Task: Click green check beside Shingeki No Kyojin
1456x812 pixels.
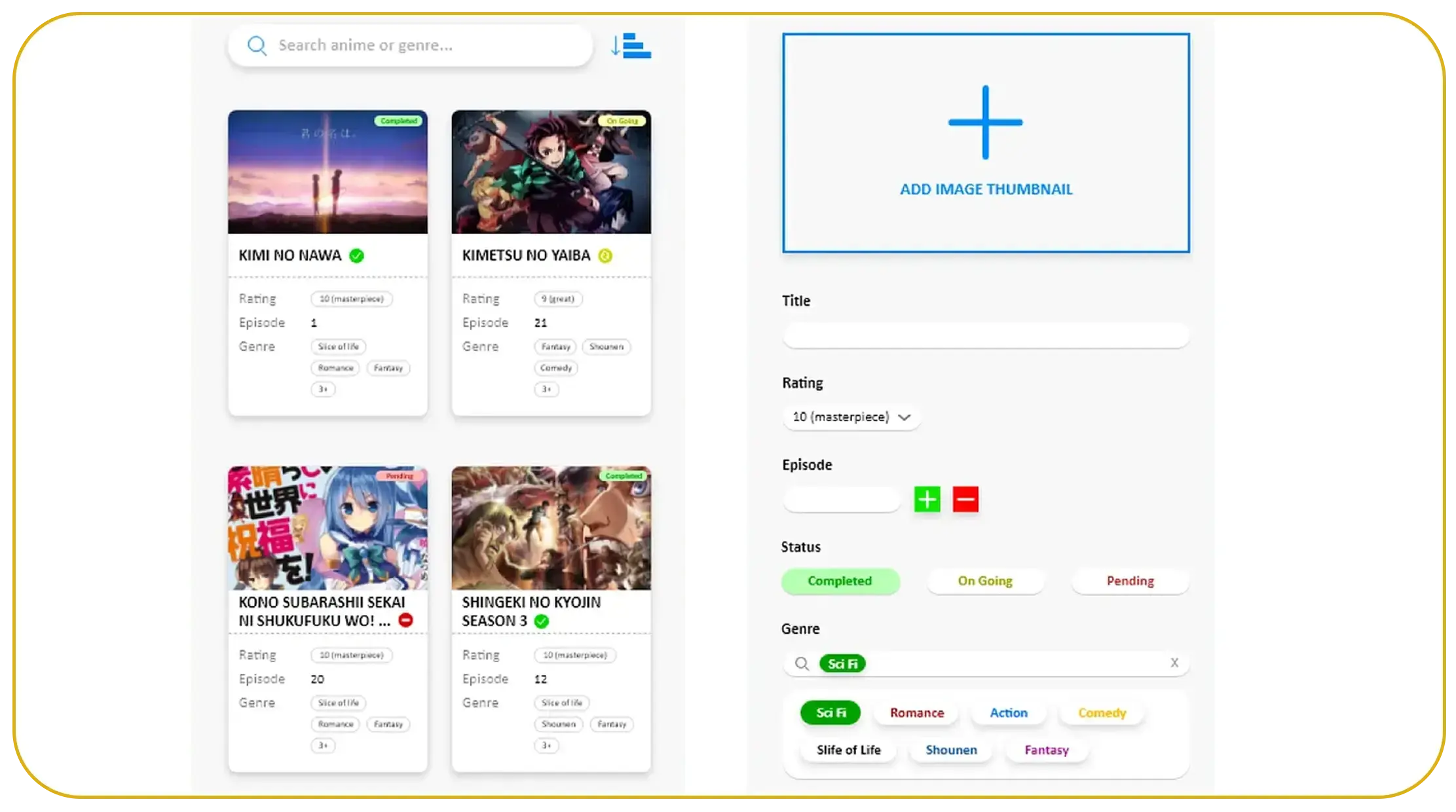Action: pyautogui.click(x=541, y=621)
